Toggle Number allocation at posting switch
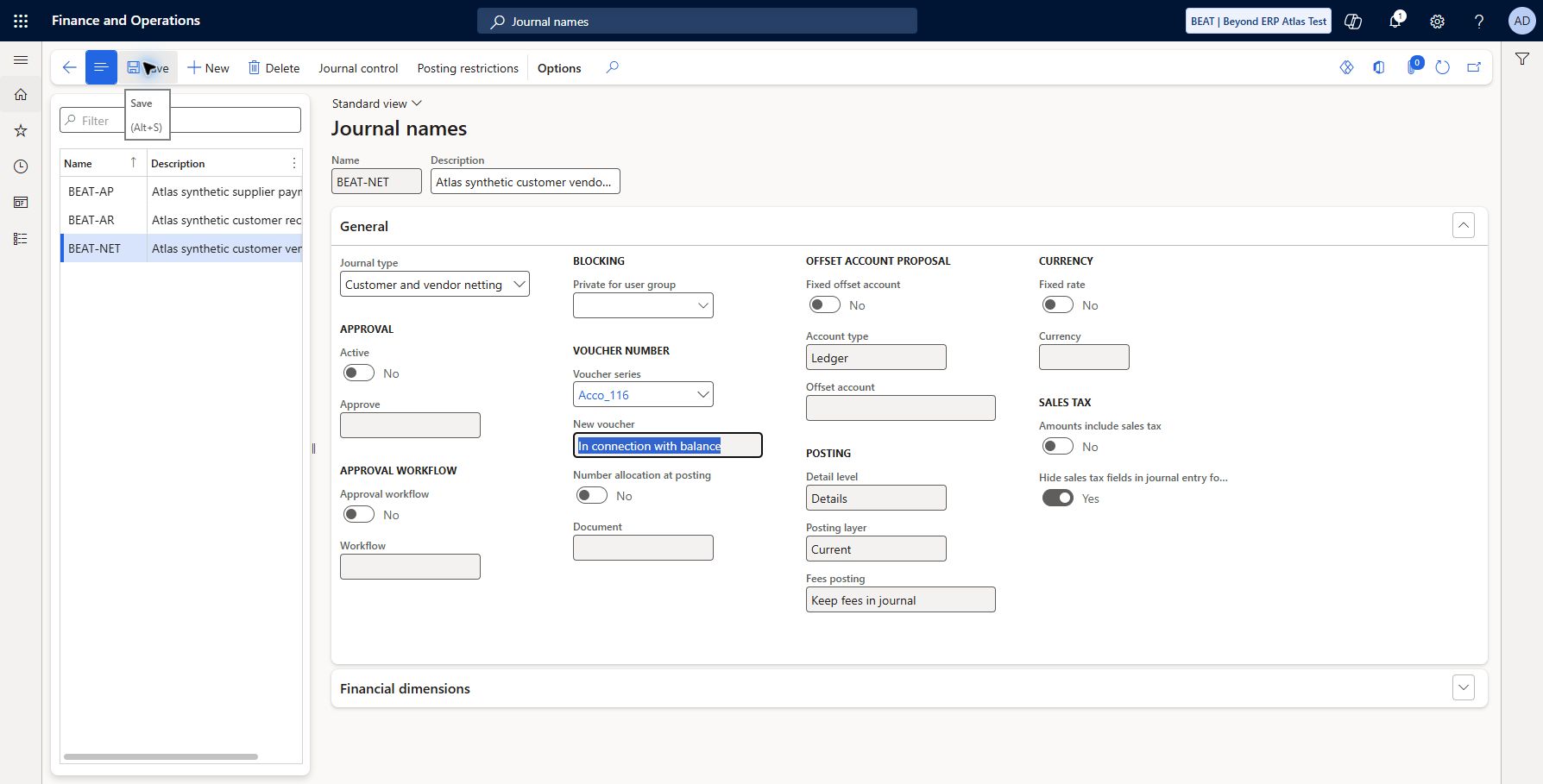This screenshot has width=1543, height=784. (592, 495)
